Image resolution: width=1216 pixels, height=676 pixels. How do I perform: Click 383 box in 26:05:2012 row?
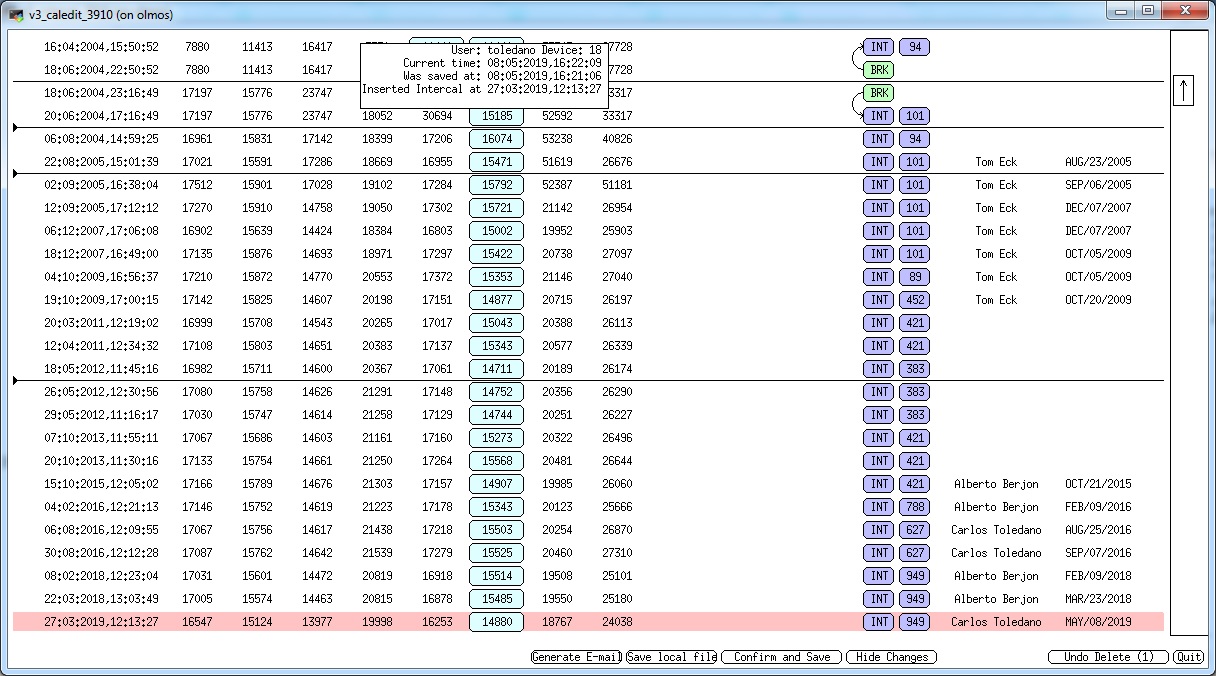(914, 392)
